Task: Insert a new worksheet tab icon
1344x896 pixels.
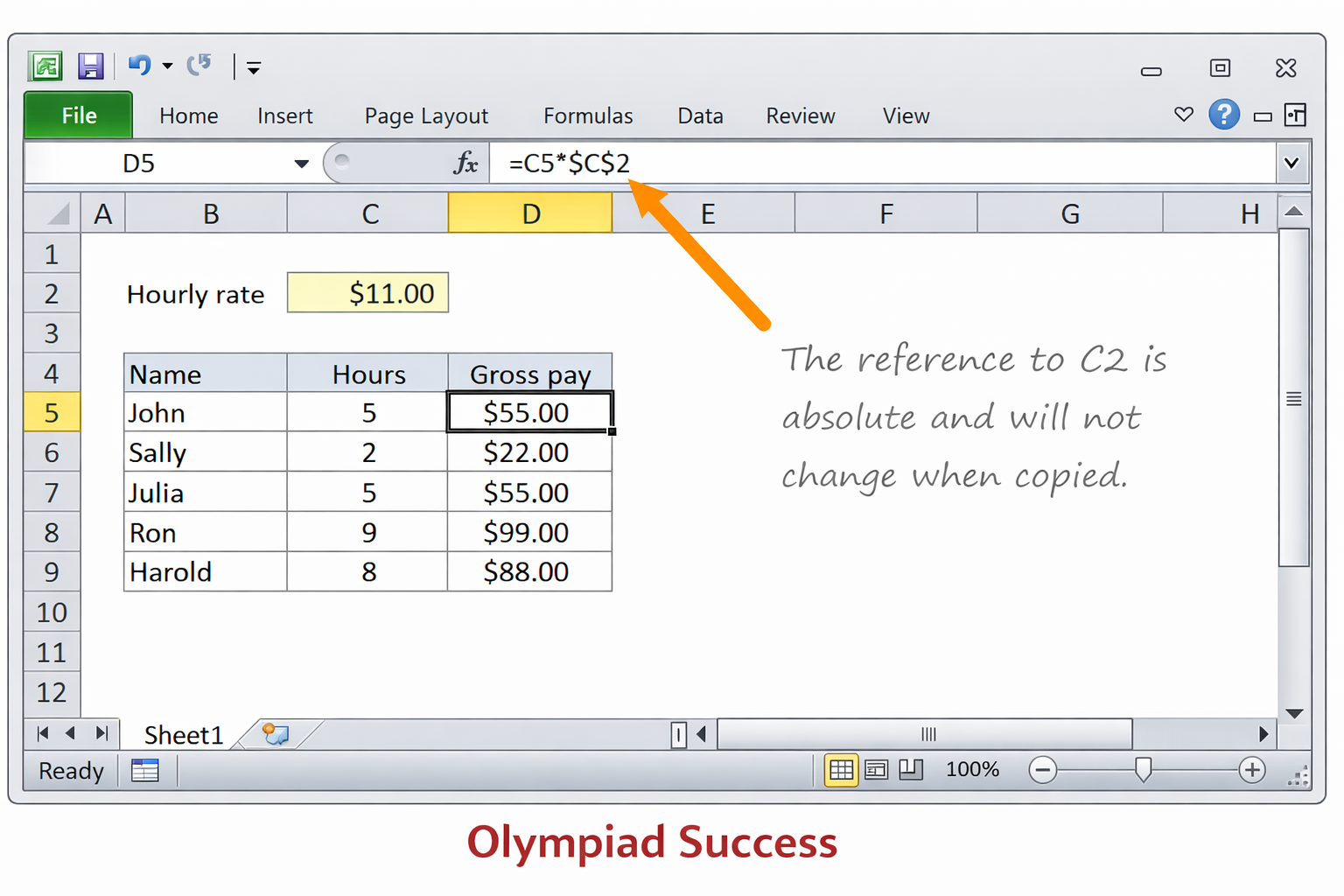Action: [x=276, y=734]
